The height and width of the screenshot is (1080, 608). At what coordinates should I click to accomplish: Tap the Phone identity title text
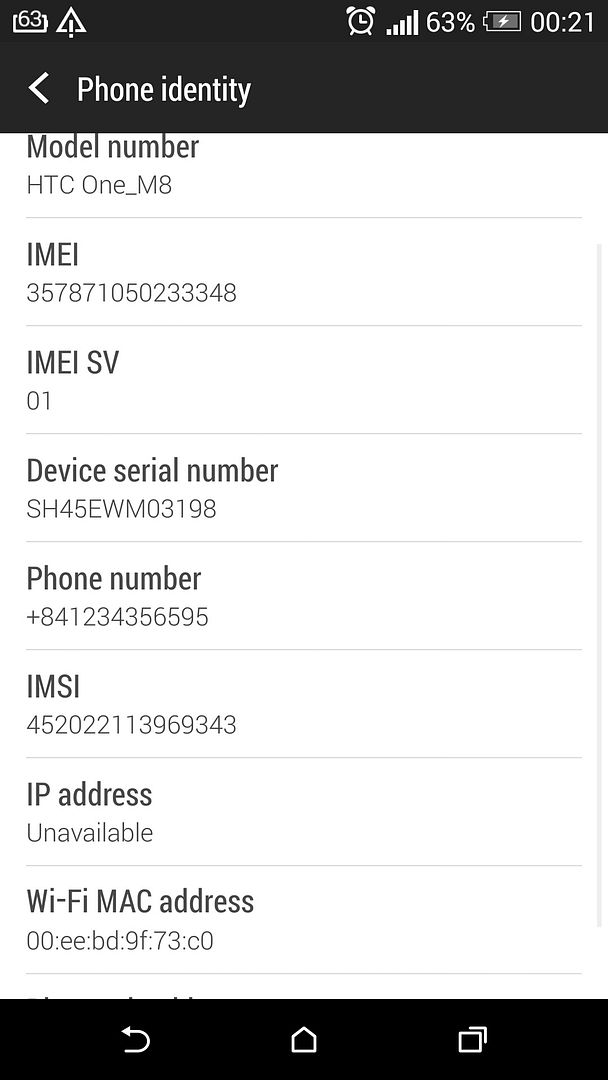coord(163,89)
